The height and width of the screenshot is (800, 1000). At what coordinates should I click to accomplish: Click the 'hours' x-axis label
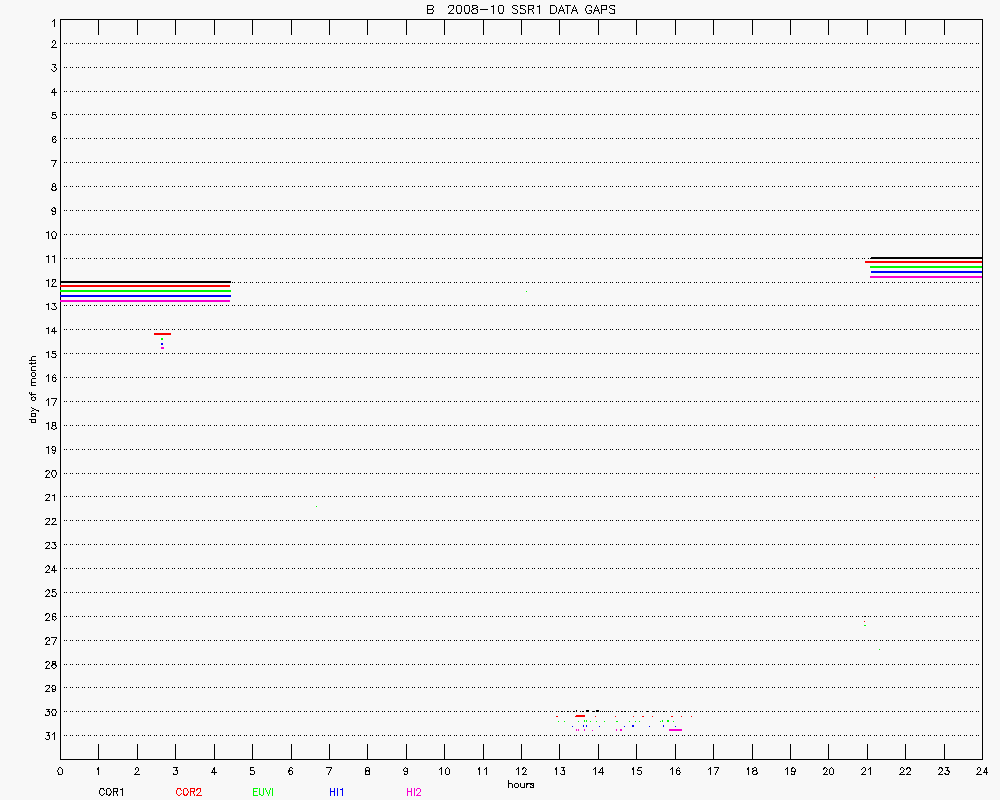click(520, 784)
